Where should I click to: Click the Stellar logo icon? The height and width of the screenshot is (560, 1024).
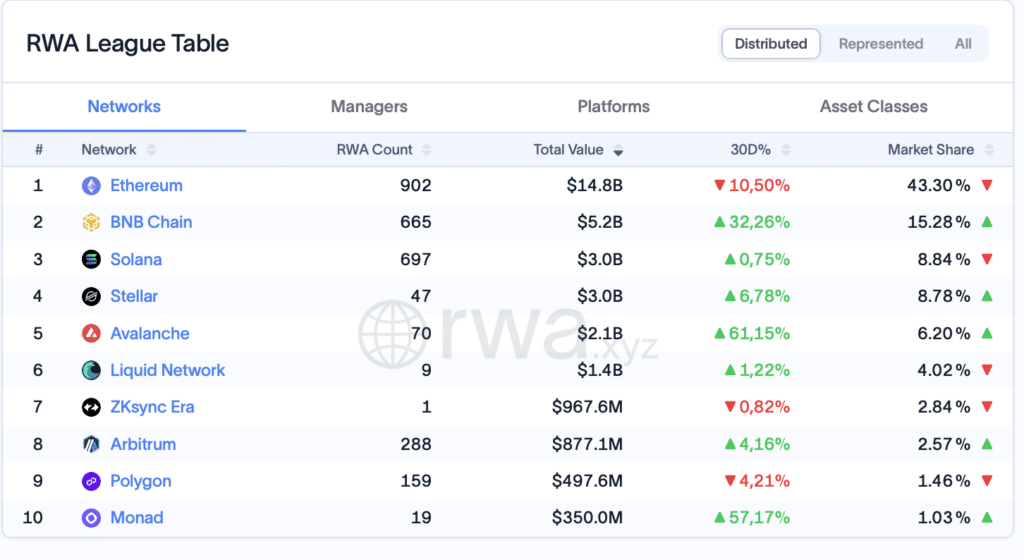click(x=91, y=296)
